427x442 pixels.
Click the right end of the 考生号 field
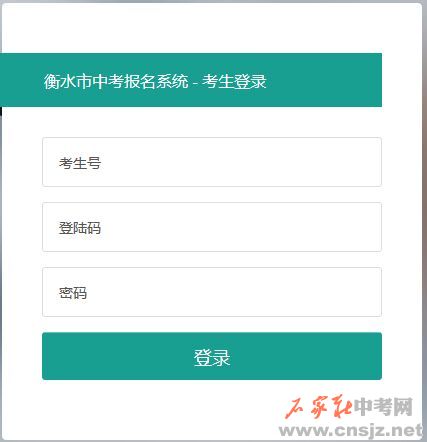[x=367, y=162]
